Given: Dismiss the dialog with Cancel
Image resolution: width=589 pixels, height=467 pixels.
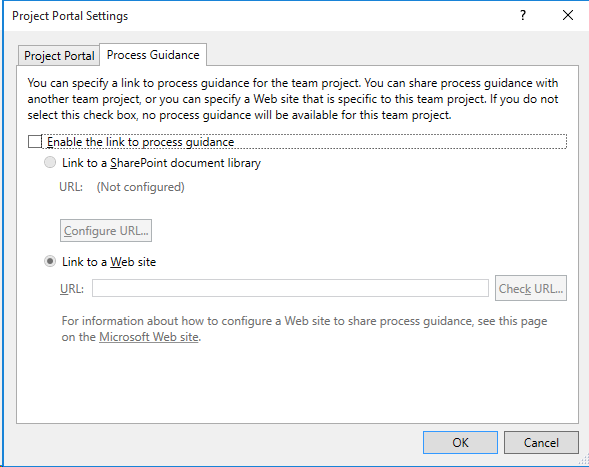Looking at the screenshot, I should click(541, 443).
